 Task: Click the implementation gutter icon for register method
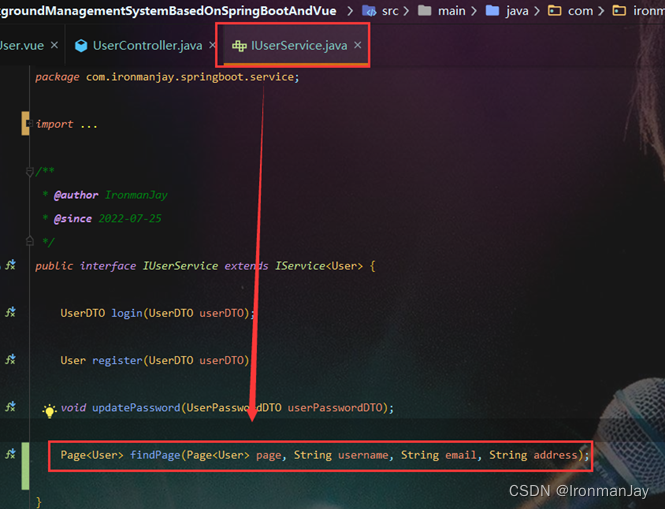10,360
